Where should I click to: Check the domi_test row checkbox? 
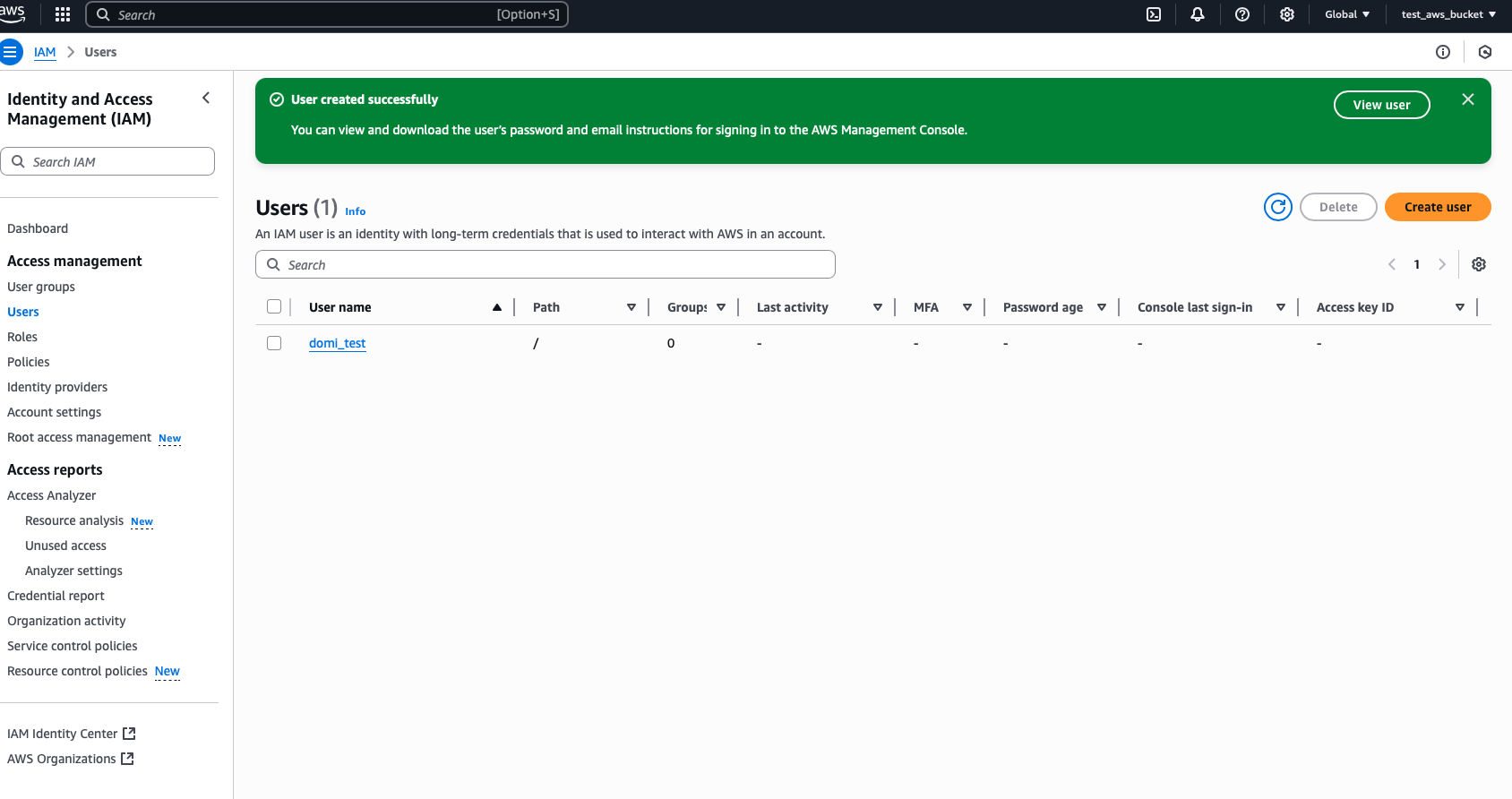(274, 343)
